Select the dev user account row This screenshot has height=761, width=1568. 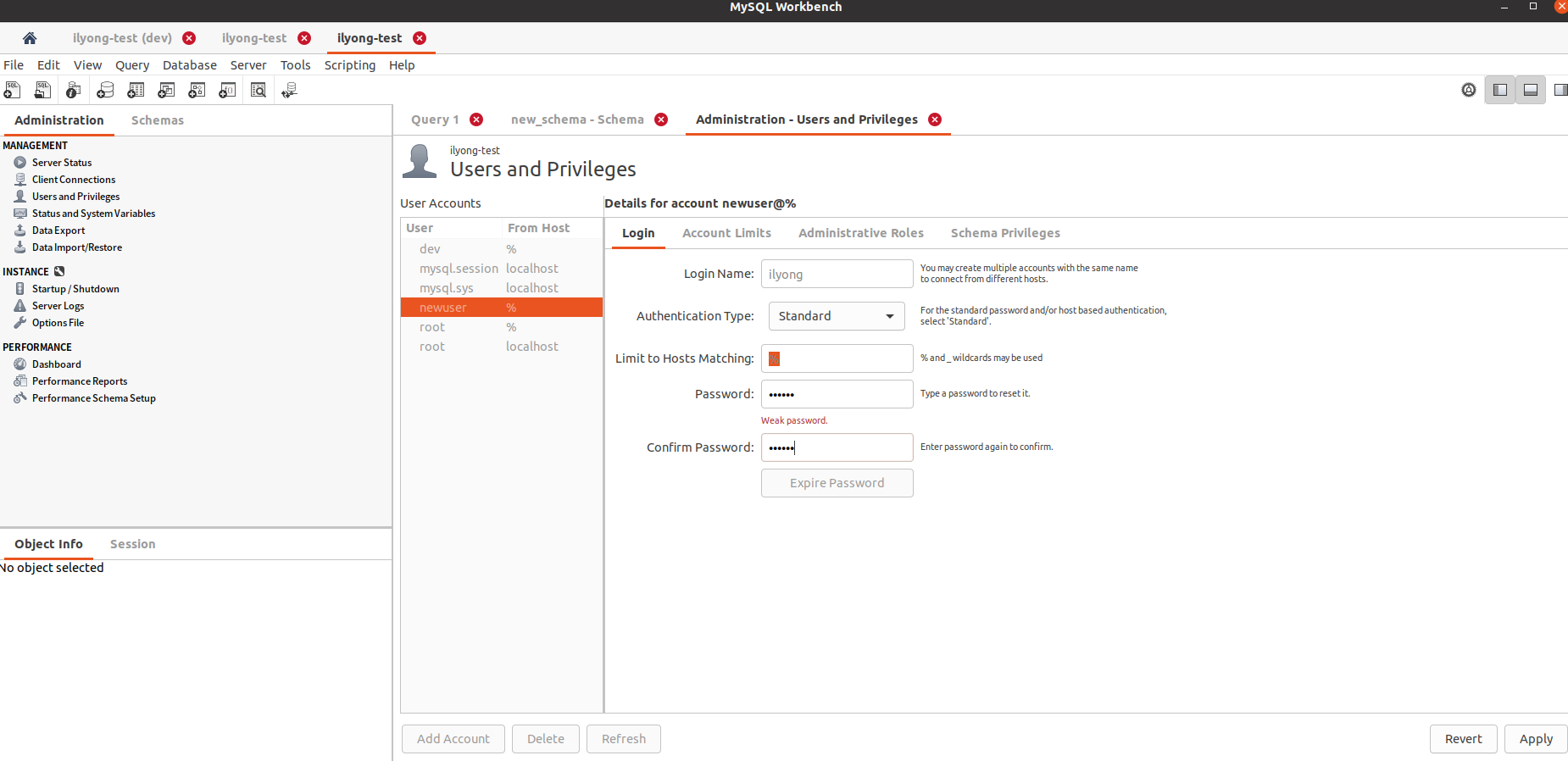pos(502,249)
